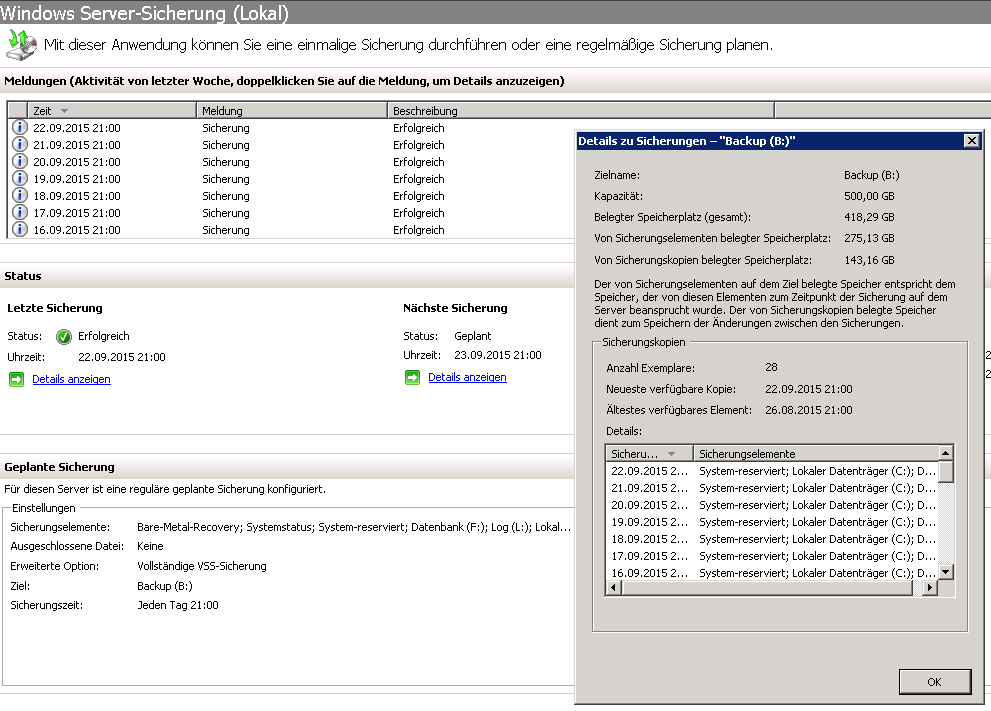Click Jeden Tag 21:00 backup time value
991x711 pixels.
click(x=178, y=605)
